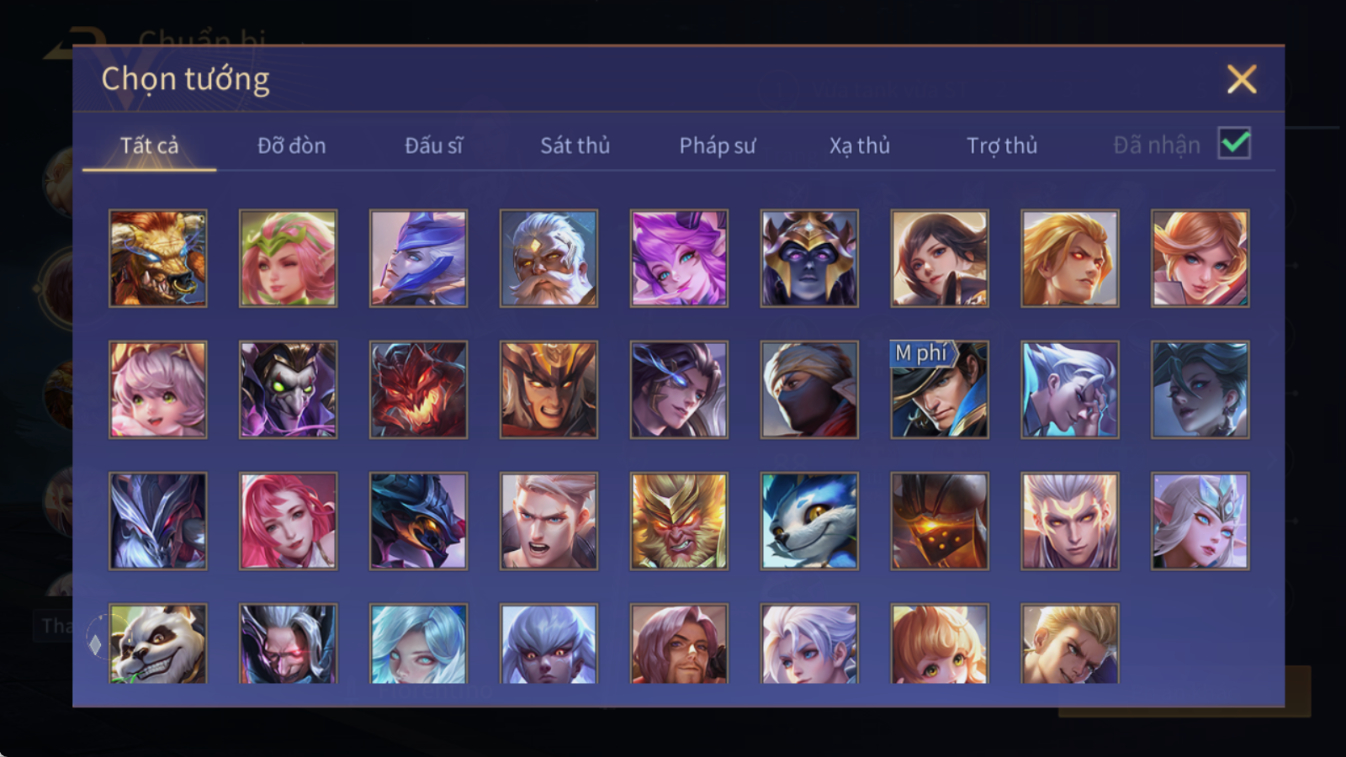Screen dimensions: 1346x757
Task: Choose the golden monkey king hero
Action: click(x=679, y=521)
